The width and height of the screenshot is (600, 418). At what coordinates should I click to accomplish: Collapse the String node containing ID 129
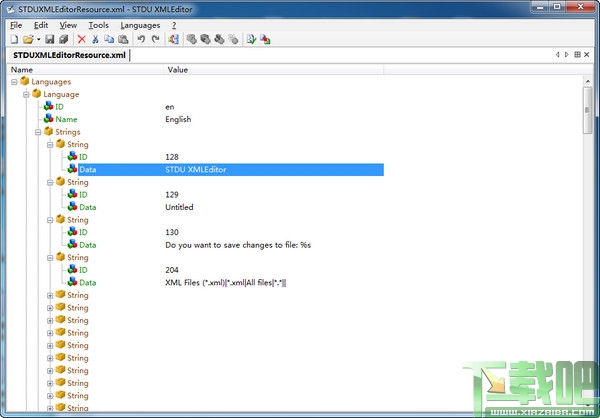50,183
